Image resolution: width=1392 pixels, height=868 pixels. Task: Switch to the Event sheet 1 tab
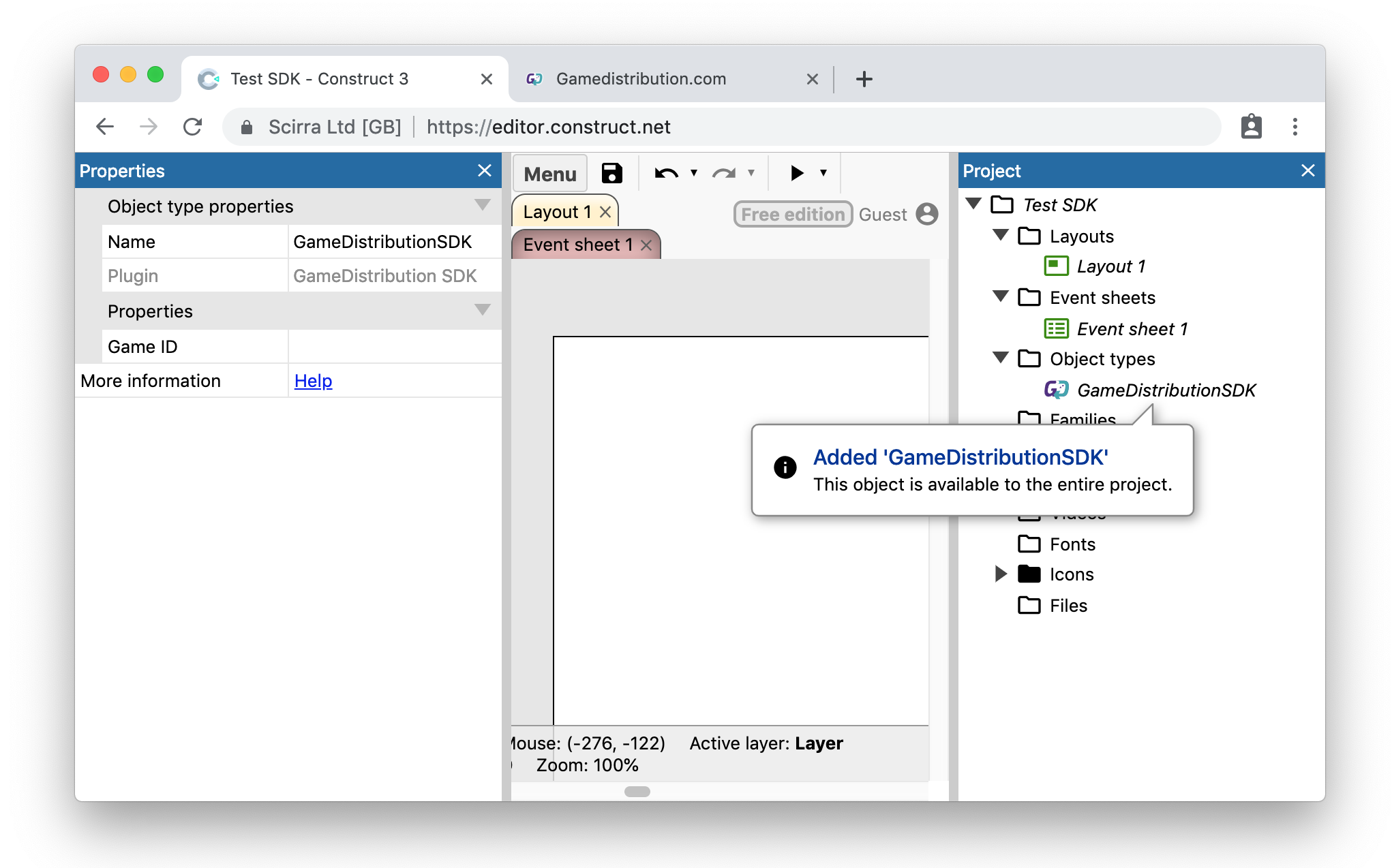click(x=577, y=245)
